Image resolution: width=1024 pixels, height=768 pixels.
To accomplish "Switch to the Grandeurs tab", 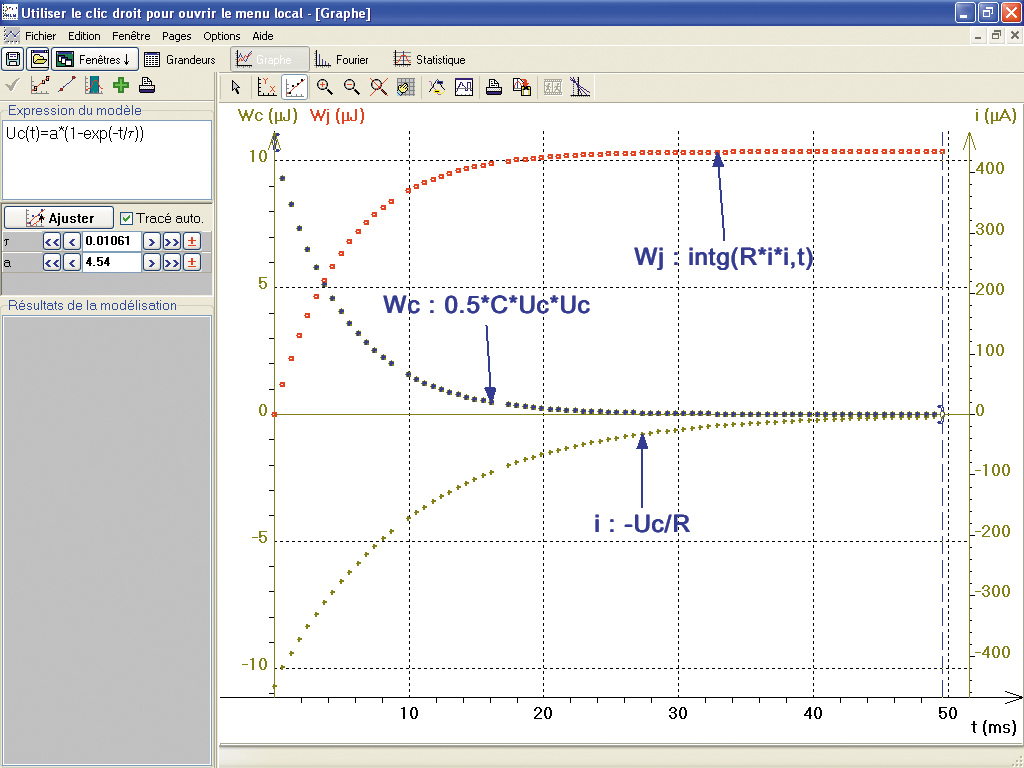I will [x=180, y=59].
